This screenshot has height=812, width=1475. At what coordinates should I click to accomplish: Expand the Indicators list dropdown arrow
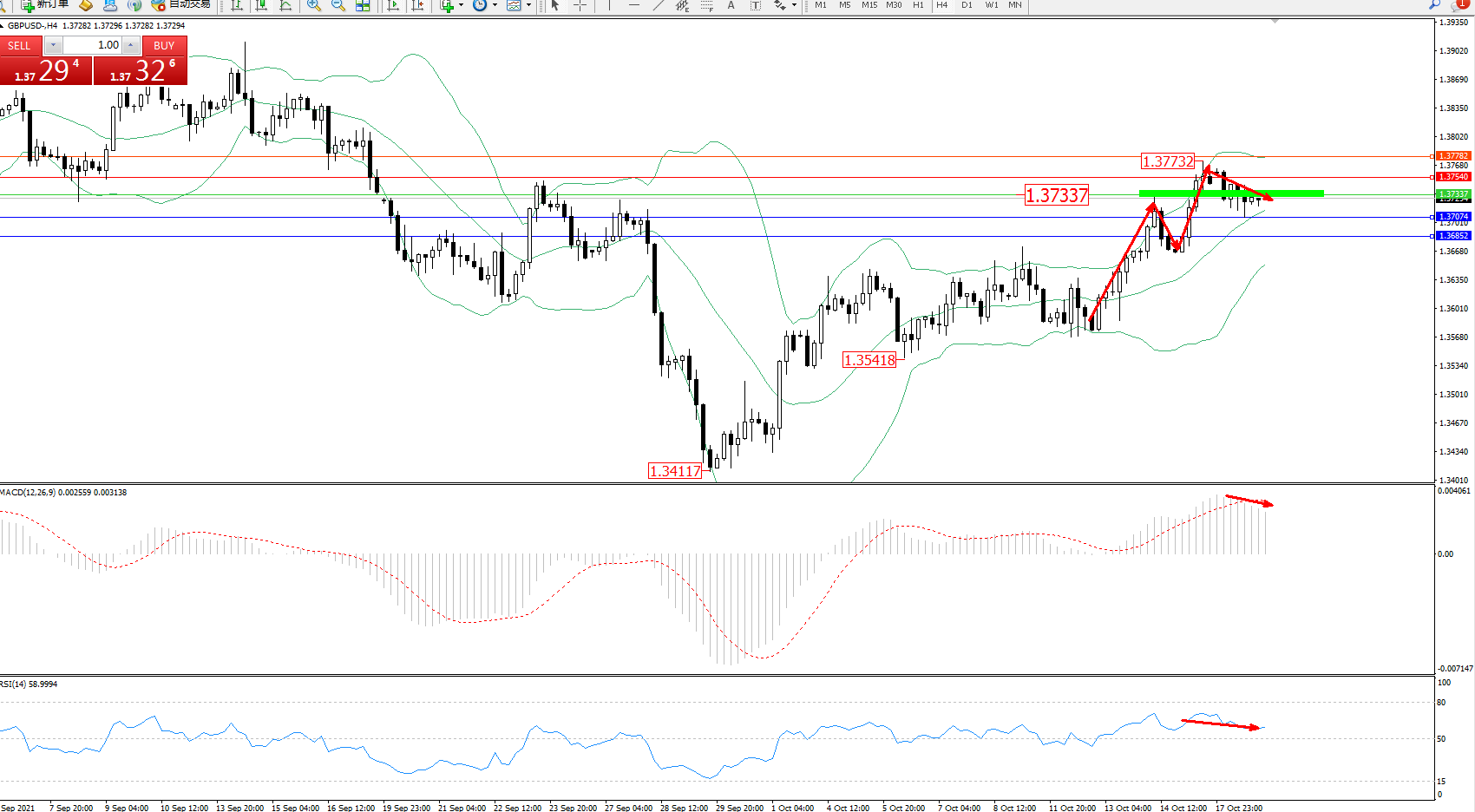point(461,5)
